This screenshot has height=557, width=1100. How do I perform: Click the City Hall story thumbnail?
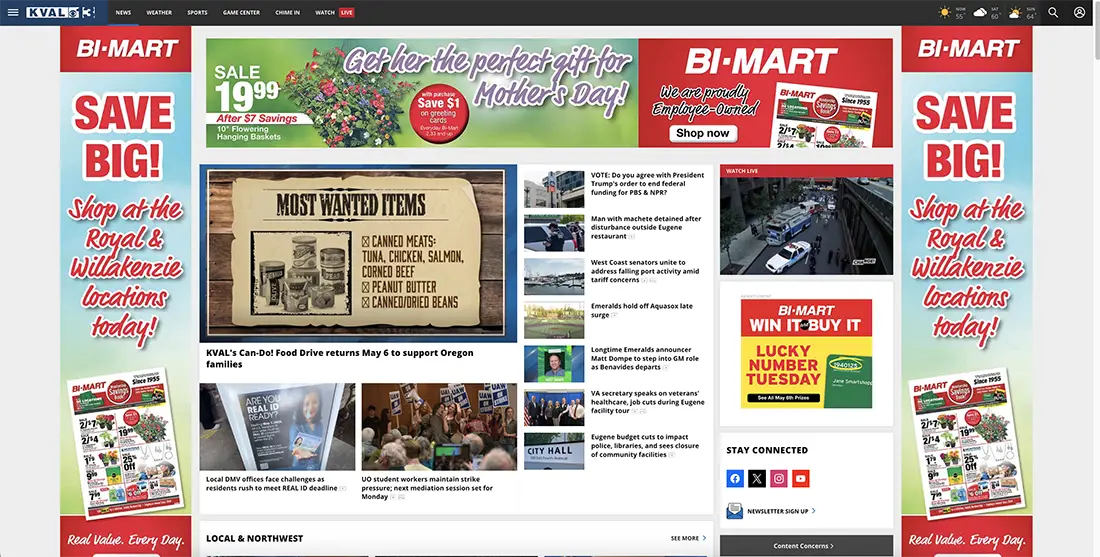(554, 451)
